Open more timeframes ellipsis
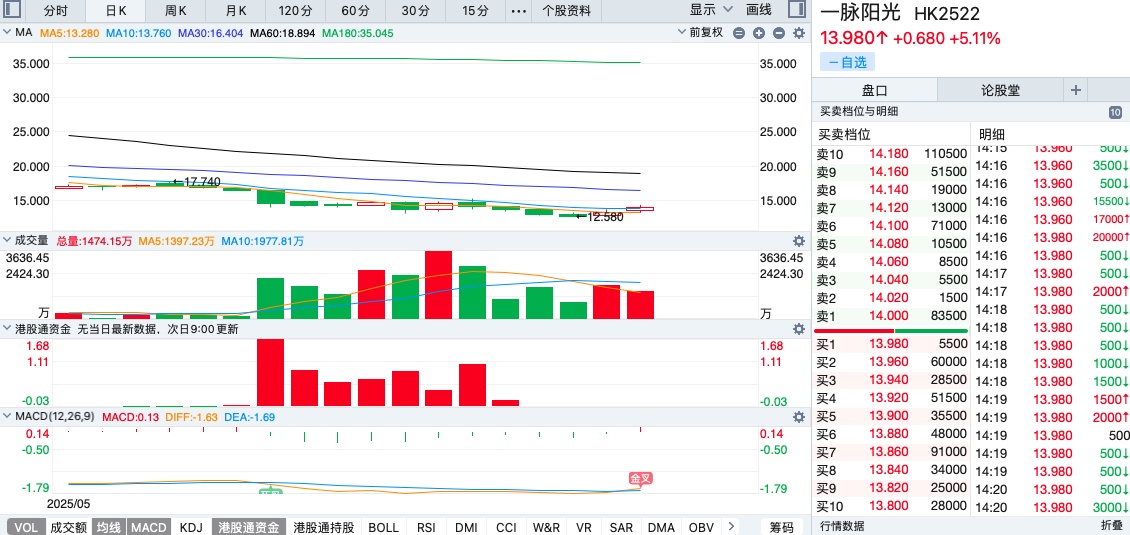The width and height of the screenshot is (1130, 535). [x=518, y=11]
